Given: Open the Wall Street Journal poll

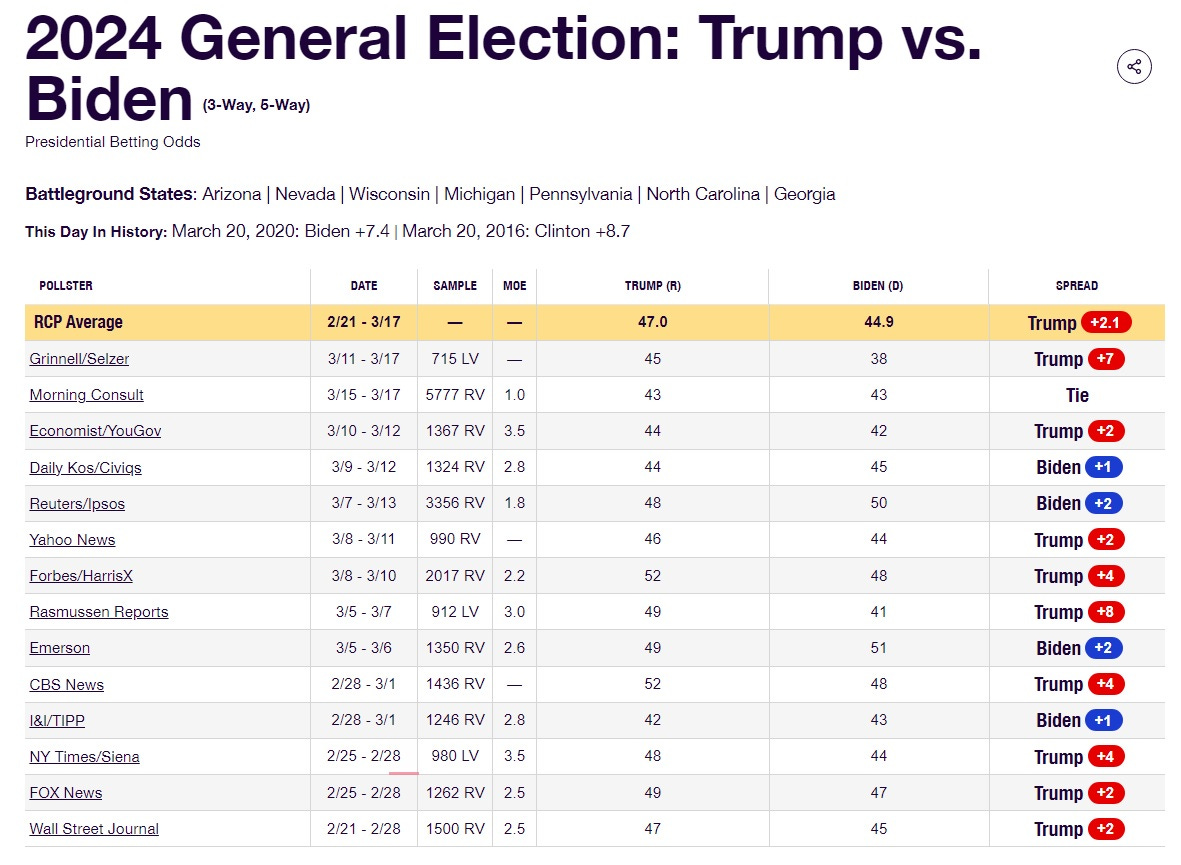Looking at the screenshot, I should point(94,829).
